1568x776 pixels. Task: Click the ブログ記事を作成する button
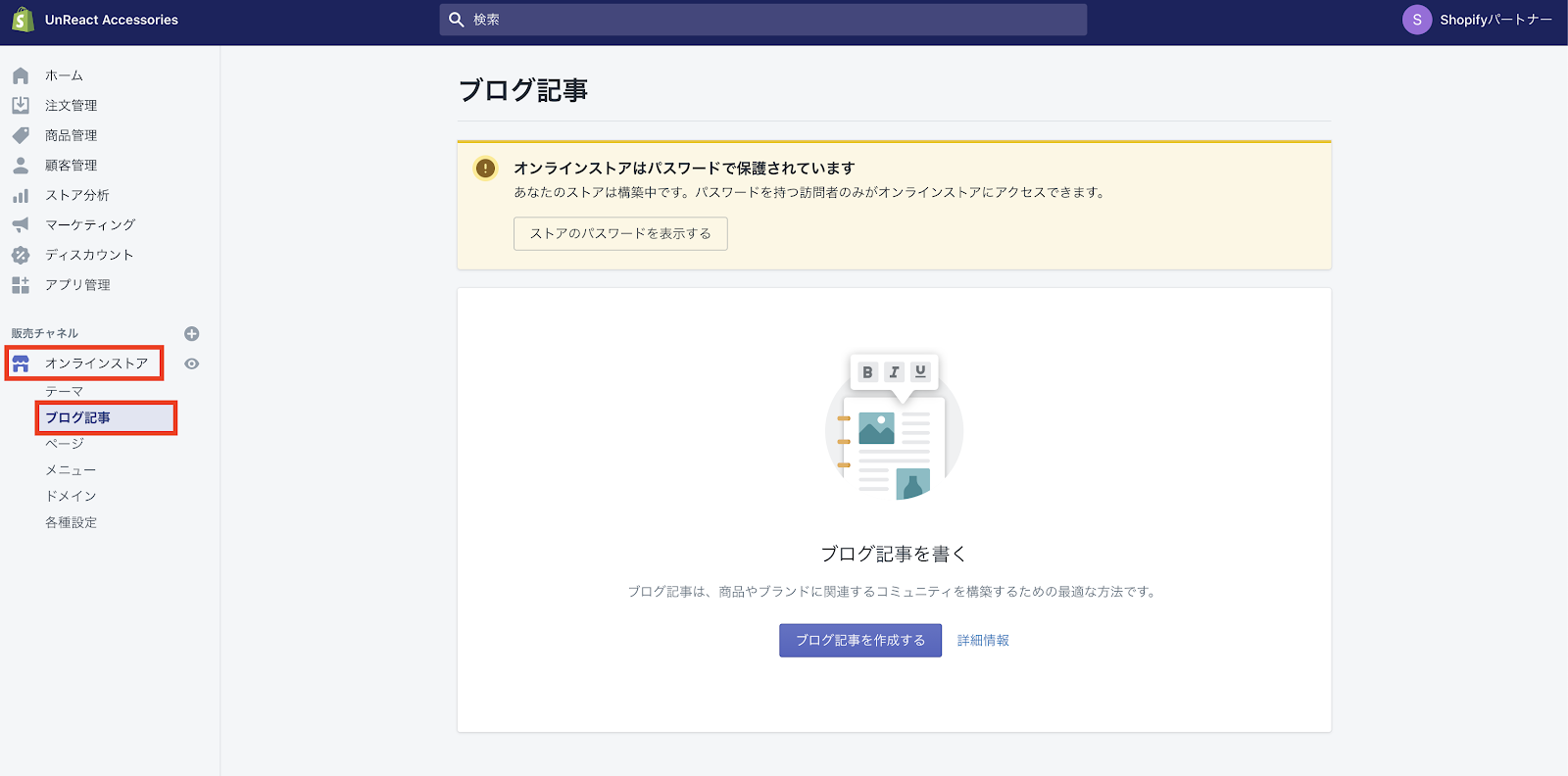(x=859, y=640)
